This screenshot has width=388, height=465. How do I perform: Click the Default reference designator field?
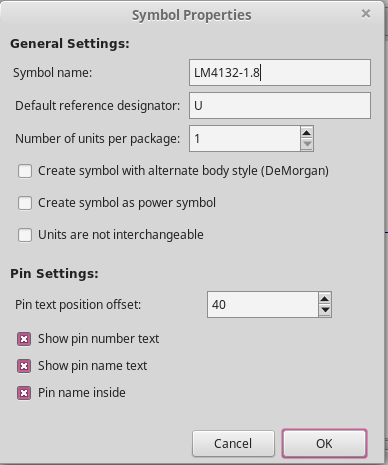pos(280,105)
